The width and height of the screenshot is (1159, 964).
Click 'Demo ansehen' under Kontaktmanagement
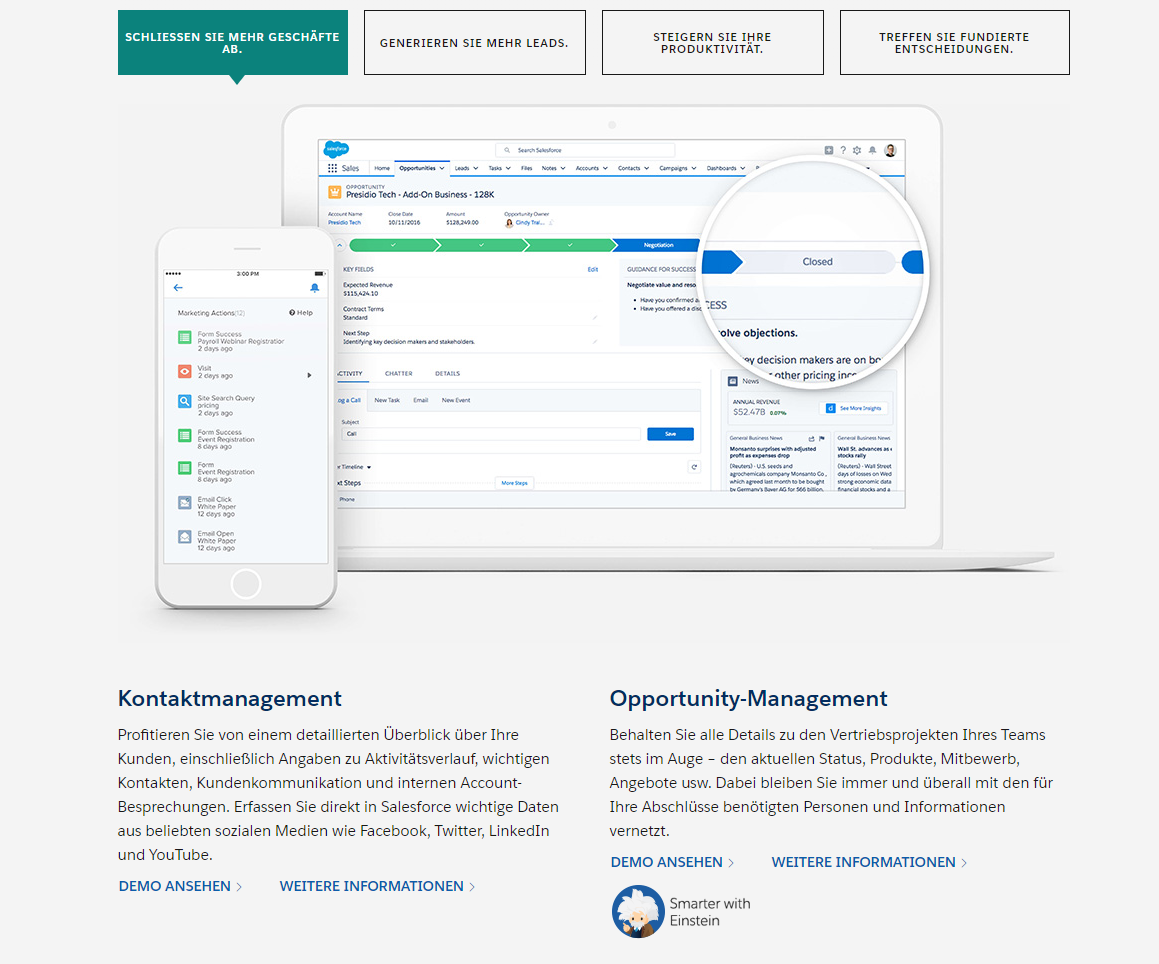coord(180,886)
